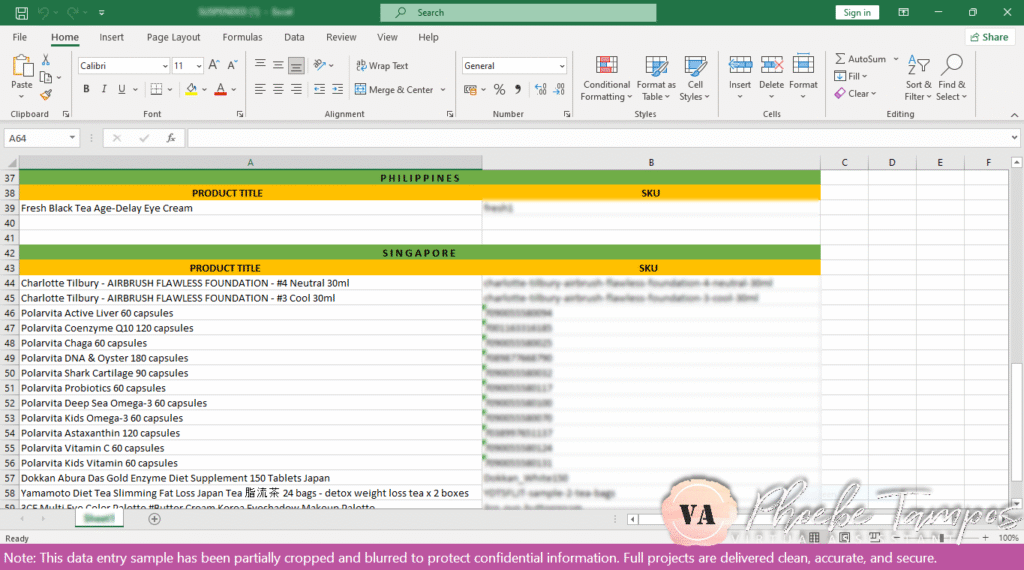This screenshot has height=570, width=1024.
Task: Click the Format Painter brush icon
Action: [x=46, y=95]
